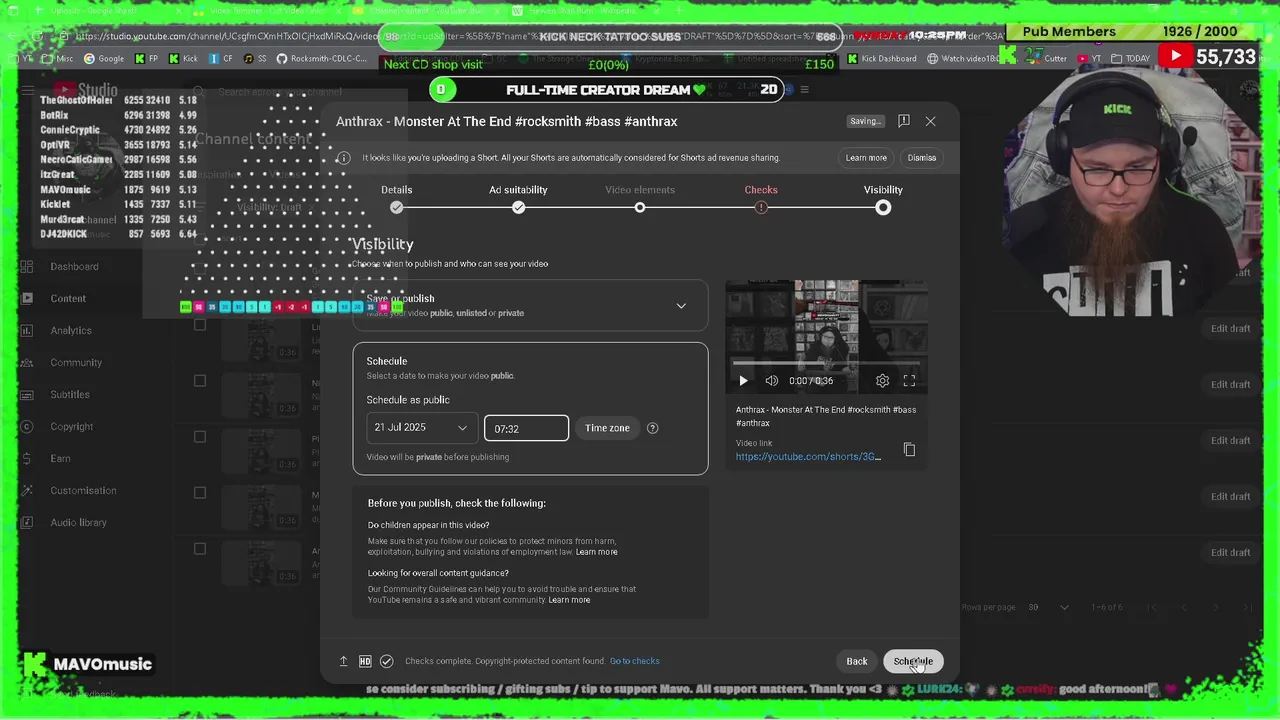The height and width of the screenshot is (720, 1280).
Task: Open Rocksmith-CDLC GitHub bookmark
Action: [322, 59]
